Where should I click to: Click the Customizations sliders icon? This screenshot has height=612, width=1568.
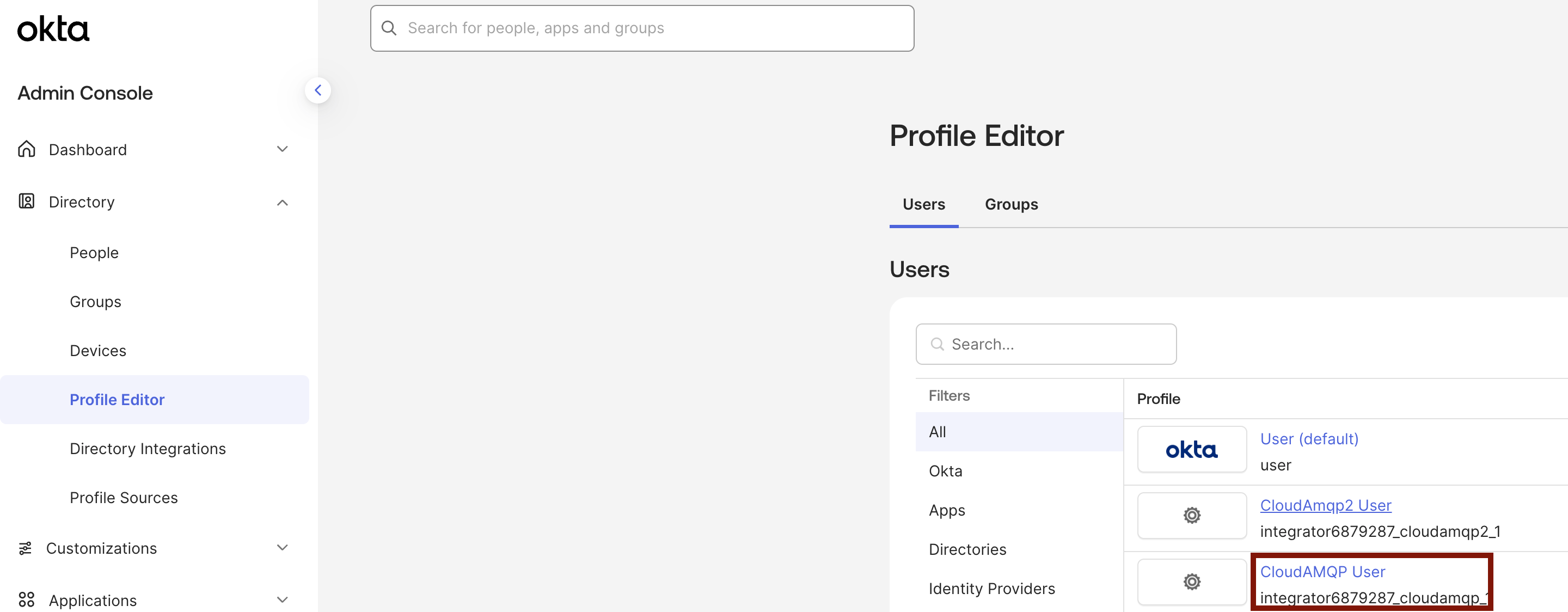(x=25, y=547)
